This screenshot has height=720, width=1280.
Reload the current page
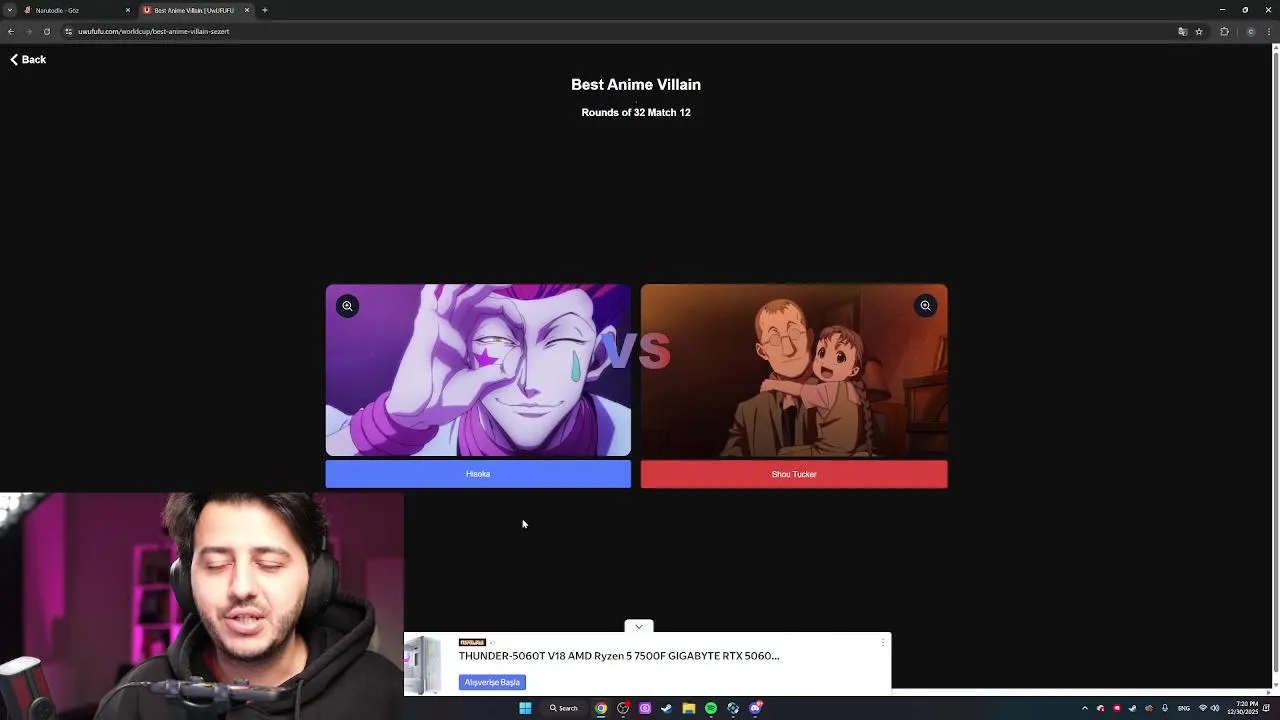[x=46, y=31]
